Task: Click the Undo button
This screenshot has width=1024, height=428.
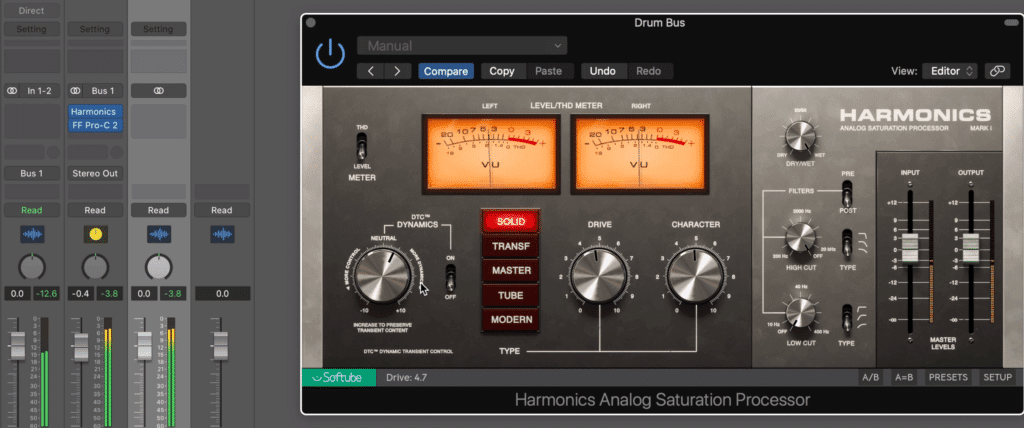Action: click(x=603, y=71)
